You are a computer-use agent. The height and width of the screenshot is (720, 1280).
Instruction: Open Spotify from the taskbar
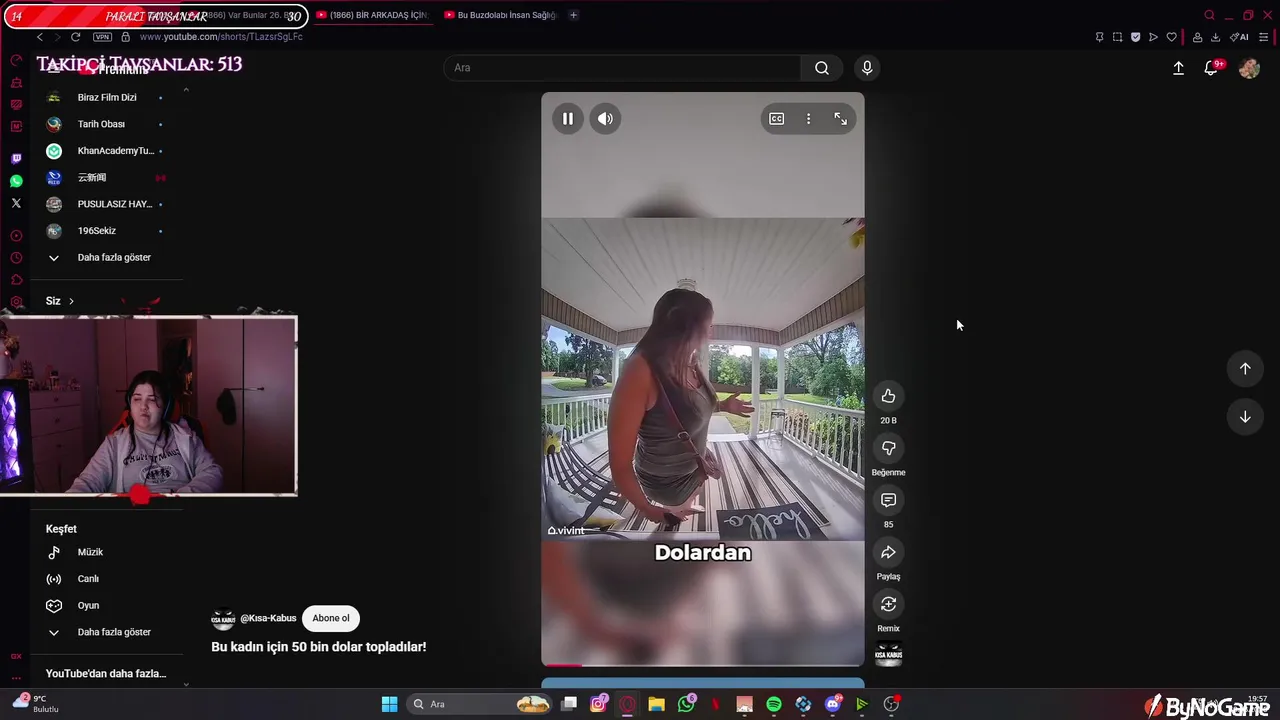coord(774,704)
